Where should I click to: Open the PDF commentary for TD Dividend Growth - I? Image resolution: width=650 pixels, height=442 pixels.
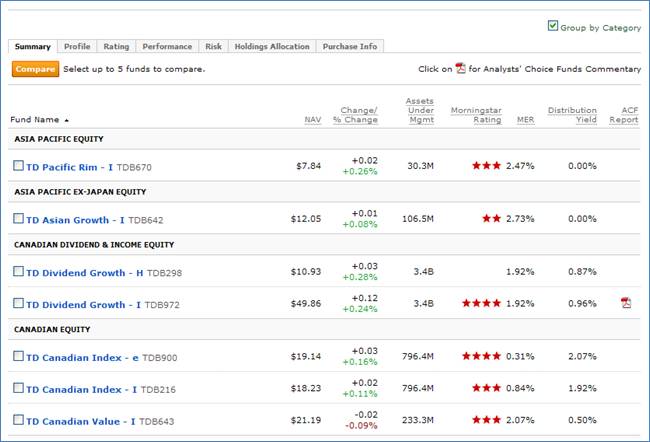[x=626, y=303]
